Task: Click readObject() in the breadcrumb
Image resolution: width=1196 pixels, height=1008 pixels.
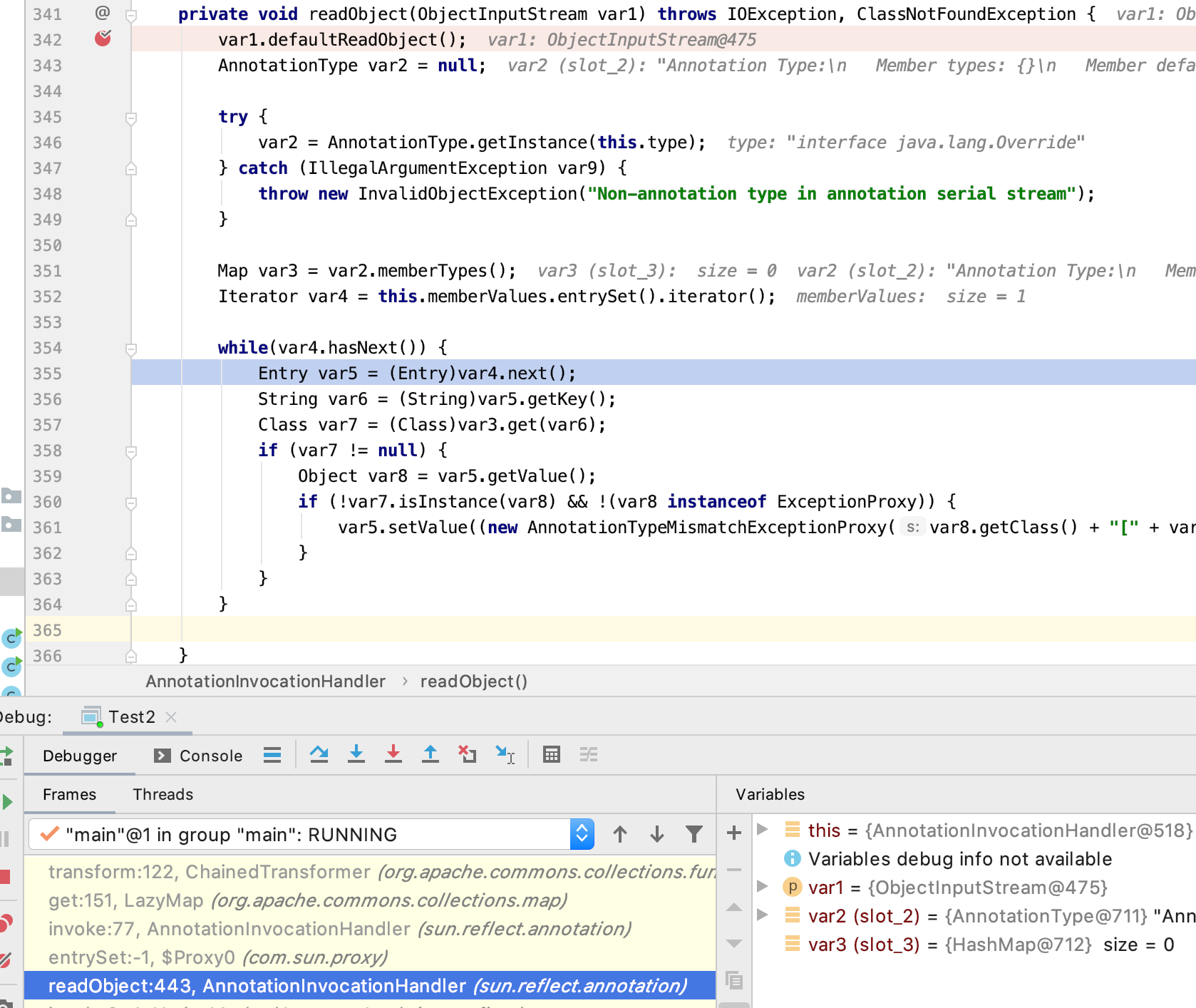Action: [473, 682]
